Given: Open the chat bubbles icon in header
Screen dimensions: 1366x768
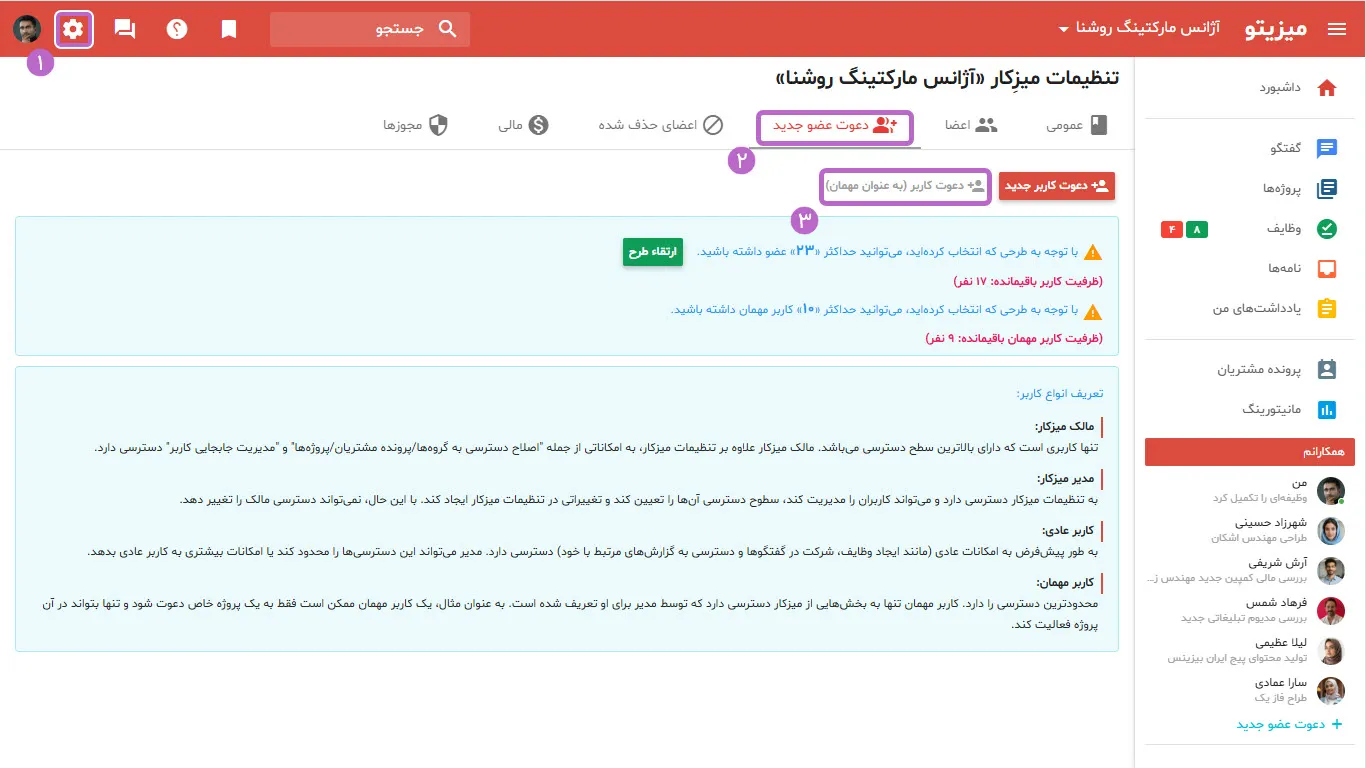Looking at the screenshot, I should (125, 29).
